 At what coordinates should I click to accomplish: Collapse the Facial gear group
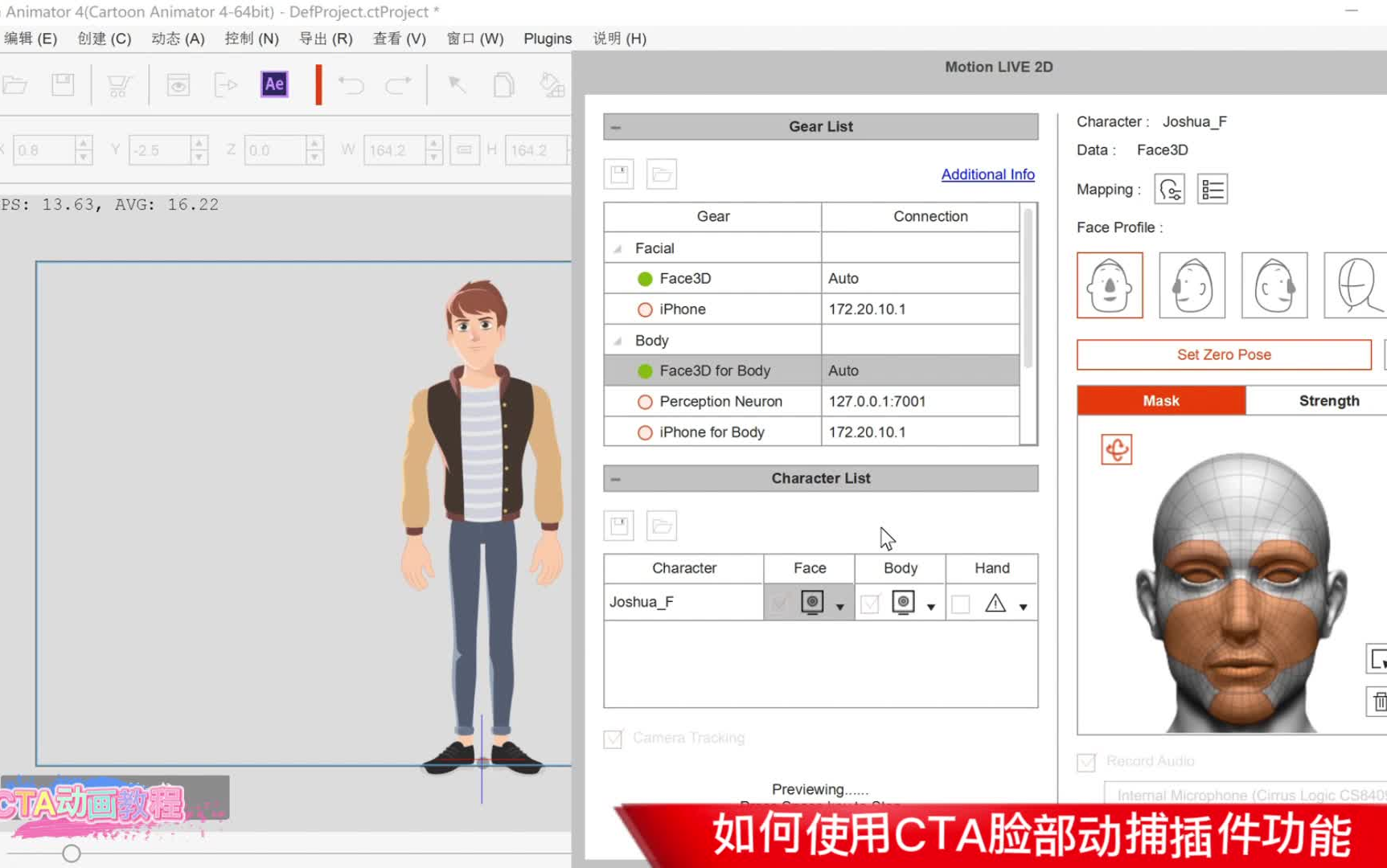[x=618, y=249]
